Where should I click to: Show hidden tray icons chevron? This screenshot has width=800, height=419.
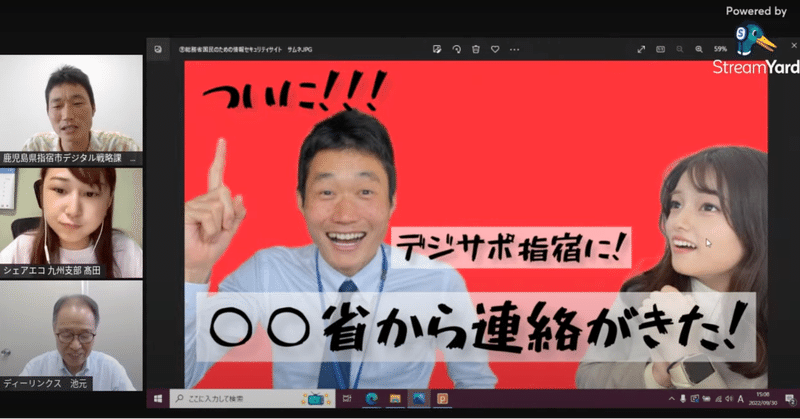[x=671, y=399]
